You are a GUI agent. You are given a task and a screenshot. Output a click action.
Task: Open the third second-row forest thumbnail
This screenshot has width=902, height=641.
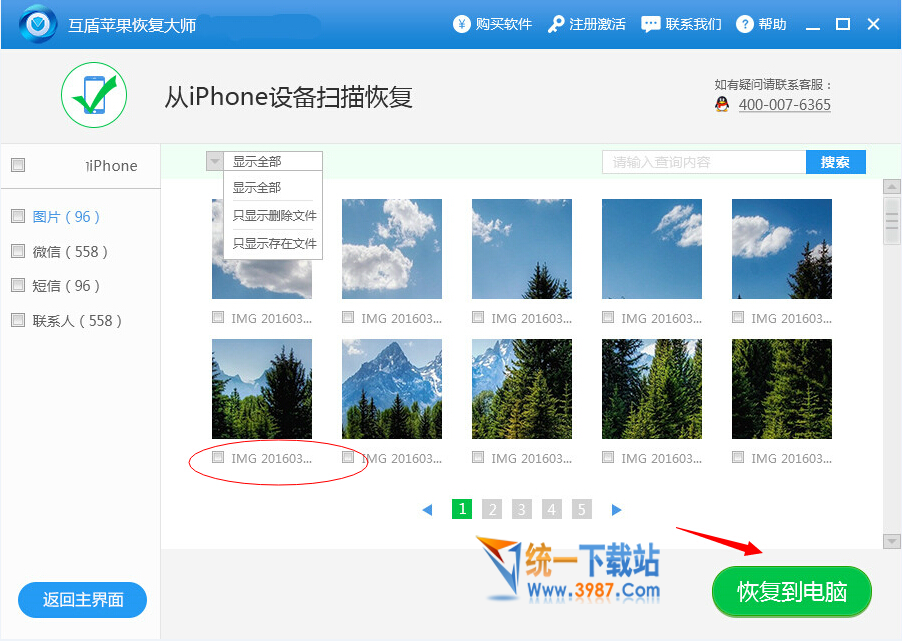tap(522, 389)
